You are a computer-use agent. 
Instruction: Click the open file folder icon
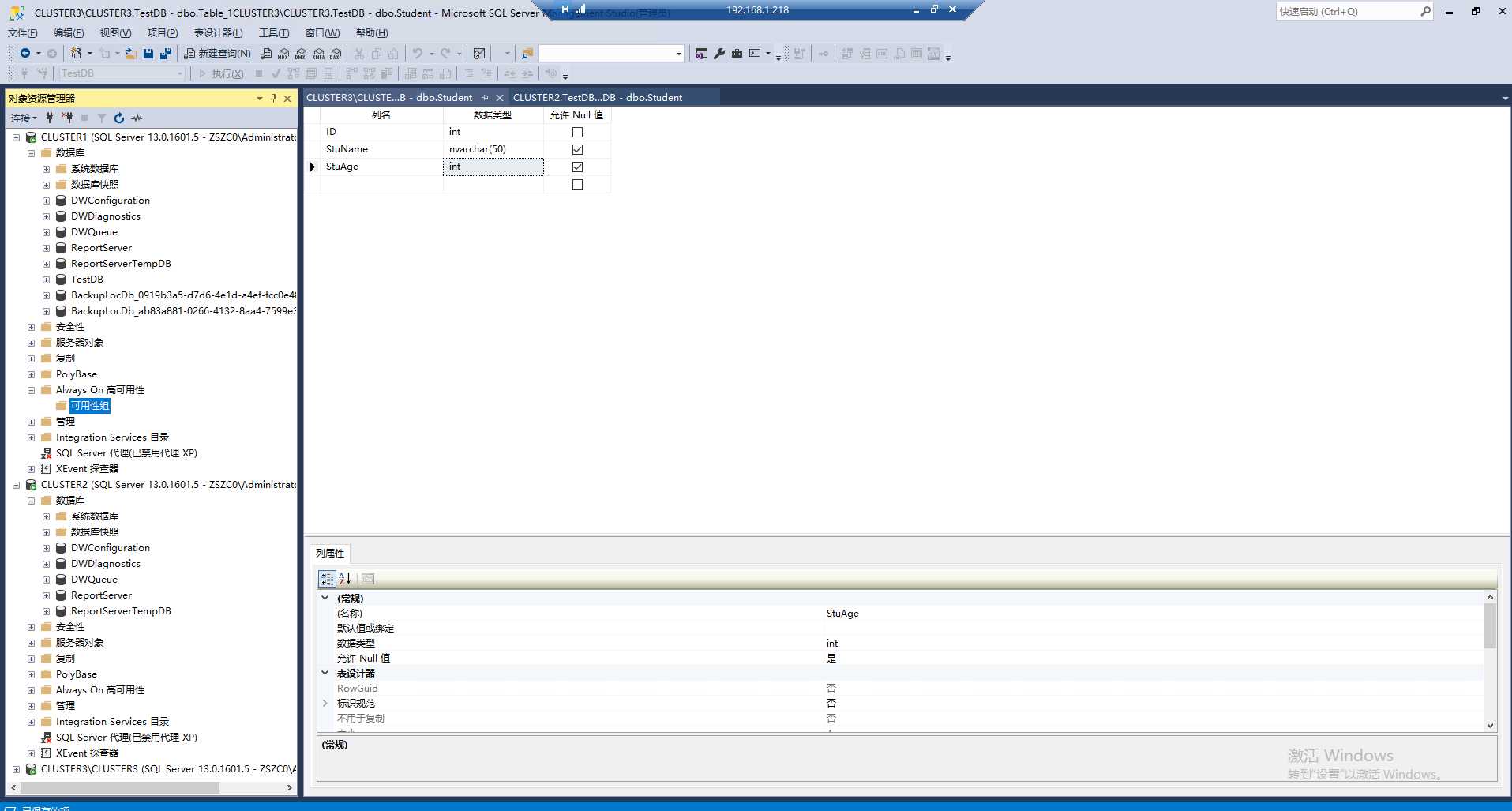(131, 54)
